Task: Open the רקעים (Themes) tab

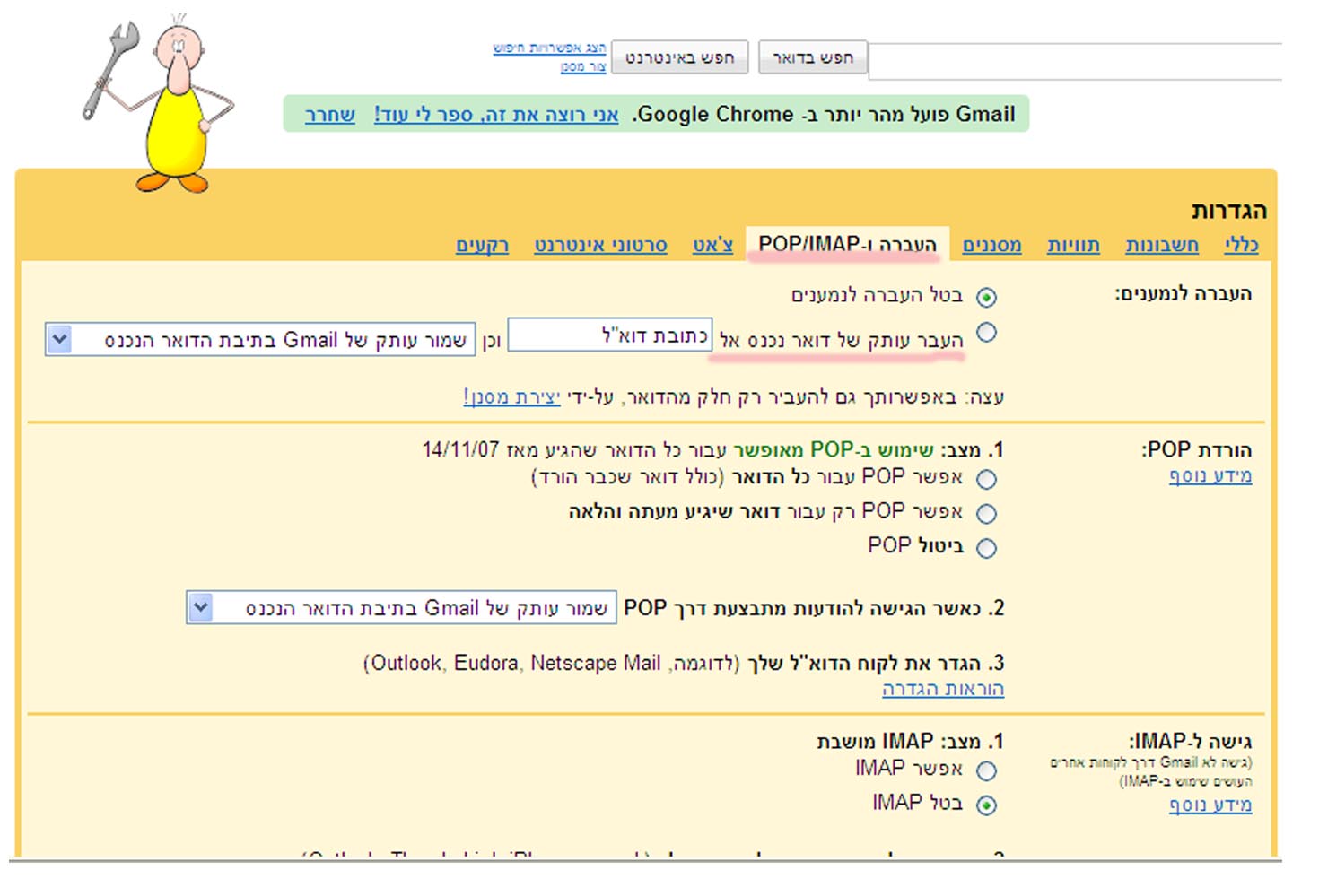Action: 482,245
